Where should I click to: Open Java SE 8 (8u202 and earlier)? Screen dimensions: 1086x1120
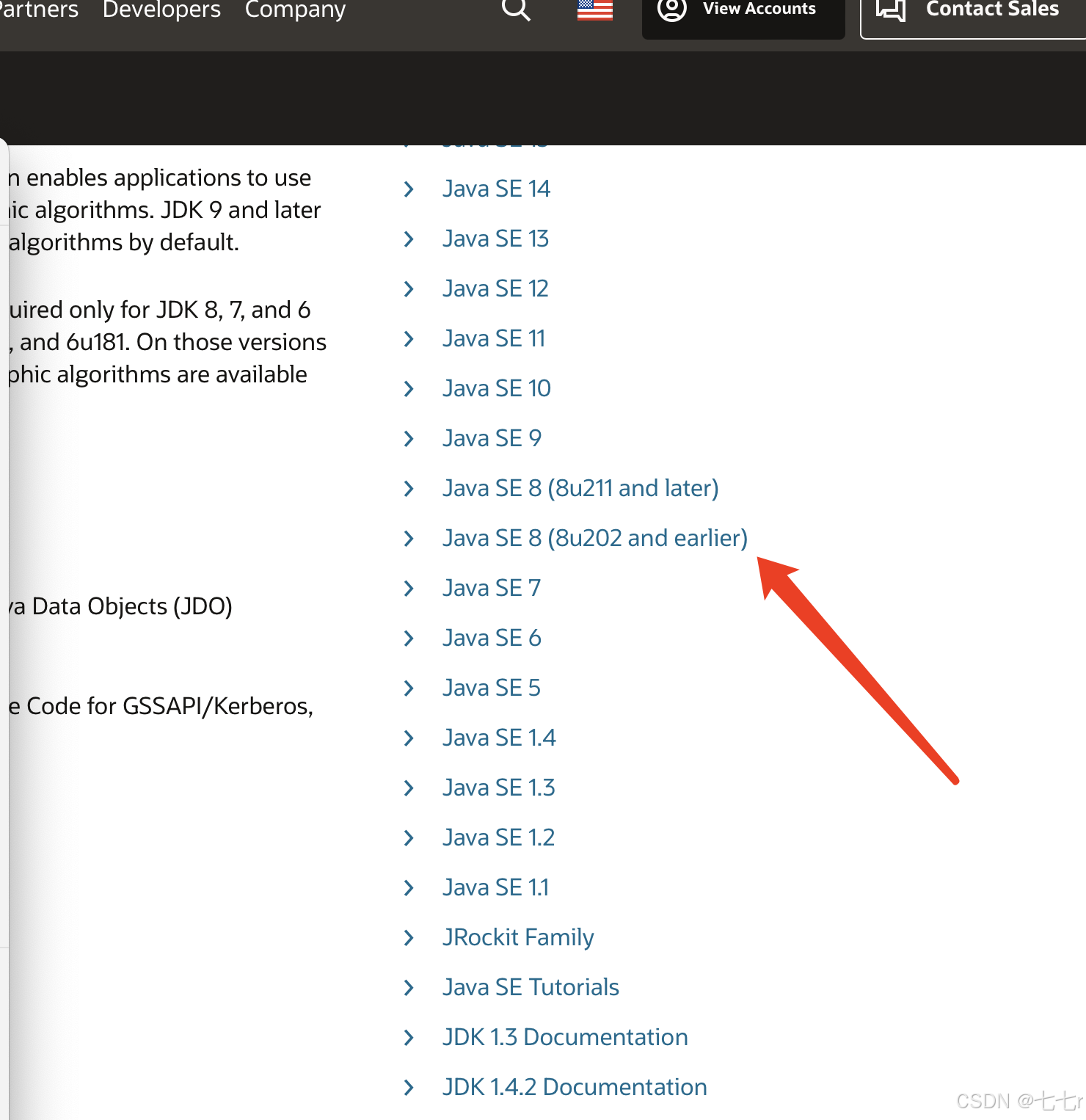coord(595,538)
